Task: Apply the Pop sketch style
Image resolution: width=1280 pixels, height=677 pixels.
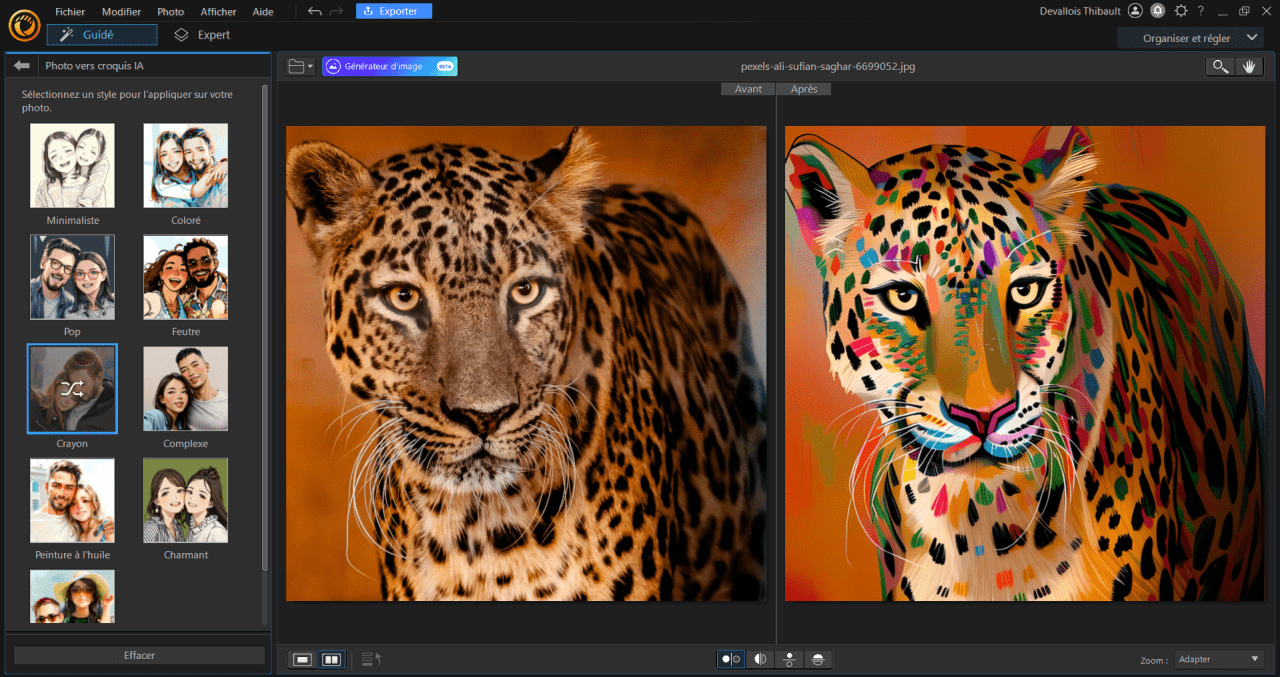Action: (72, 277)
